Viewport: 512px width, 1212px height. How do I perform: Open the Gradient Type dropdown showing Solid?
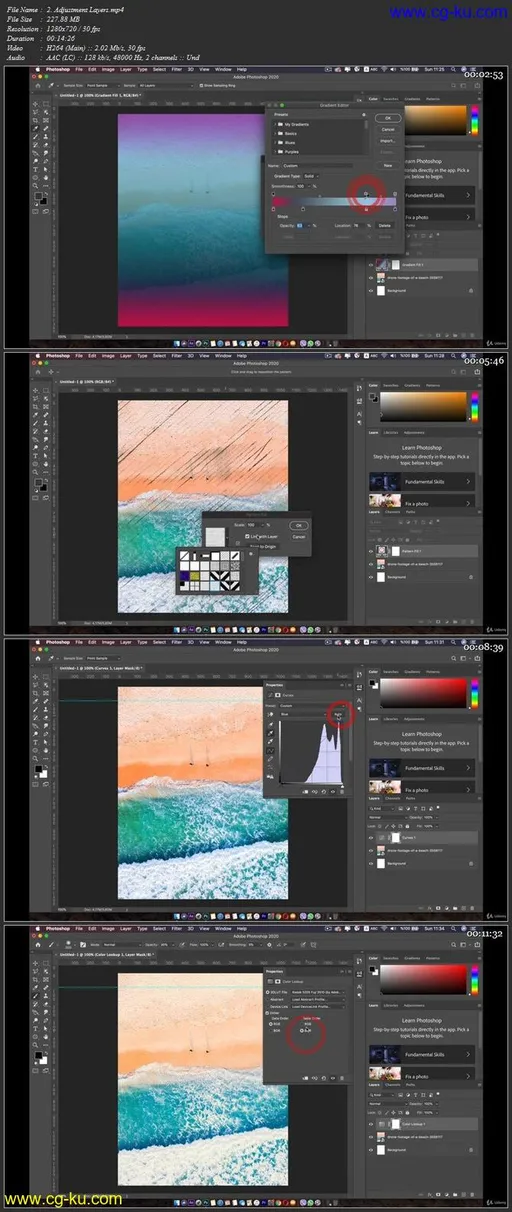311,176
